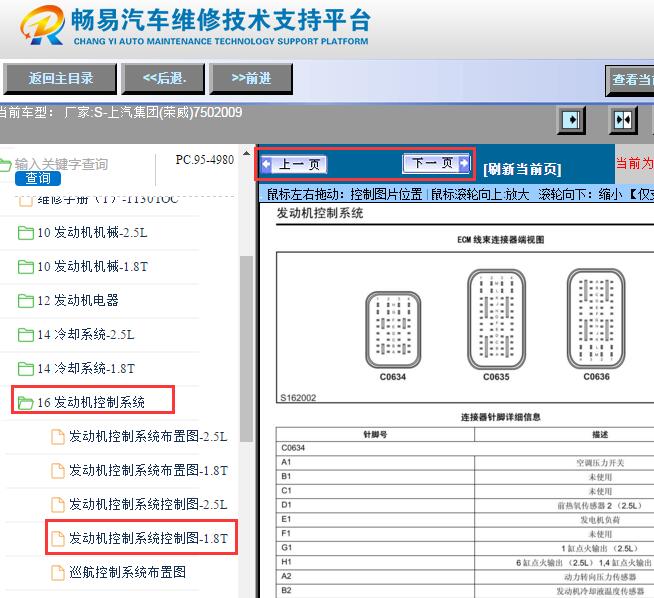Click the C0634 table header row

point(465,448)
